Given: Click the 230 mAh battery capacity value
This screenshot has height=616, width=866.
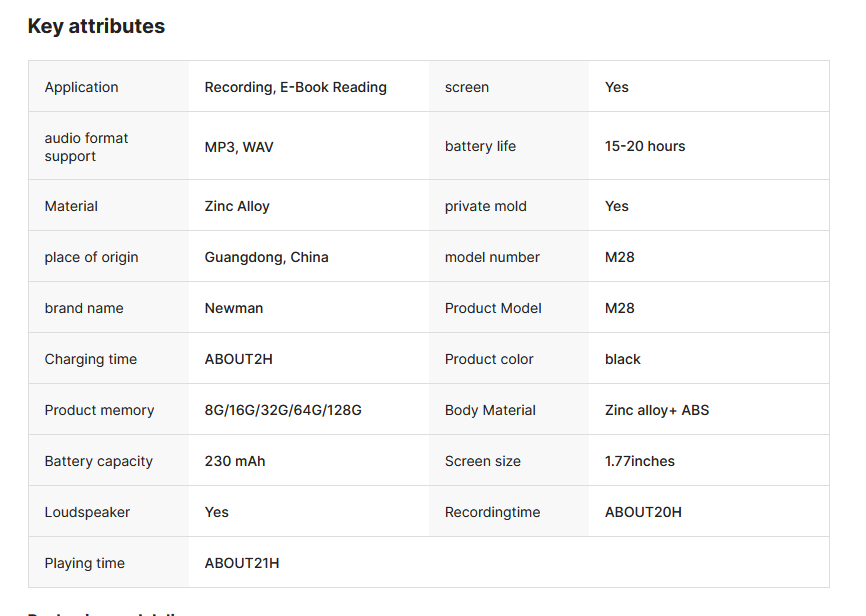Looking at the screenshot, I should 235,461.
